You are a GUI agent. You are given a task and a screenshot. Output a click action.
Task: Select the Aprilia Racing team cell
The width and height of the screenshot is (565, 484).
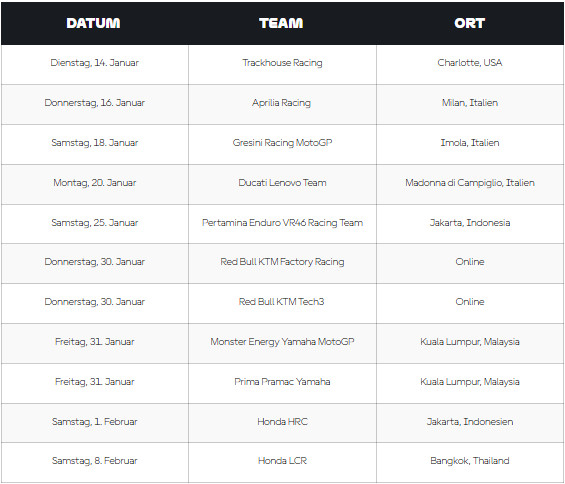click(x=281, y=103)
